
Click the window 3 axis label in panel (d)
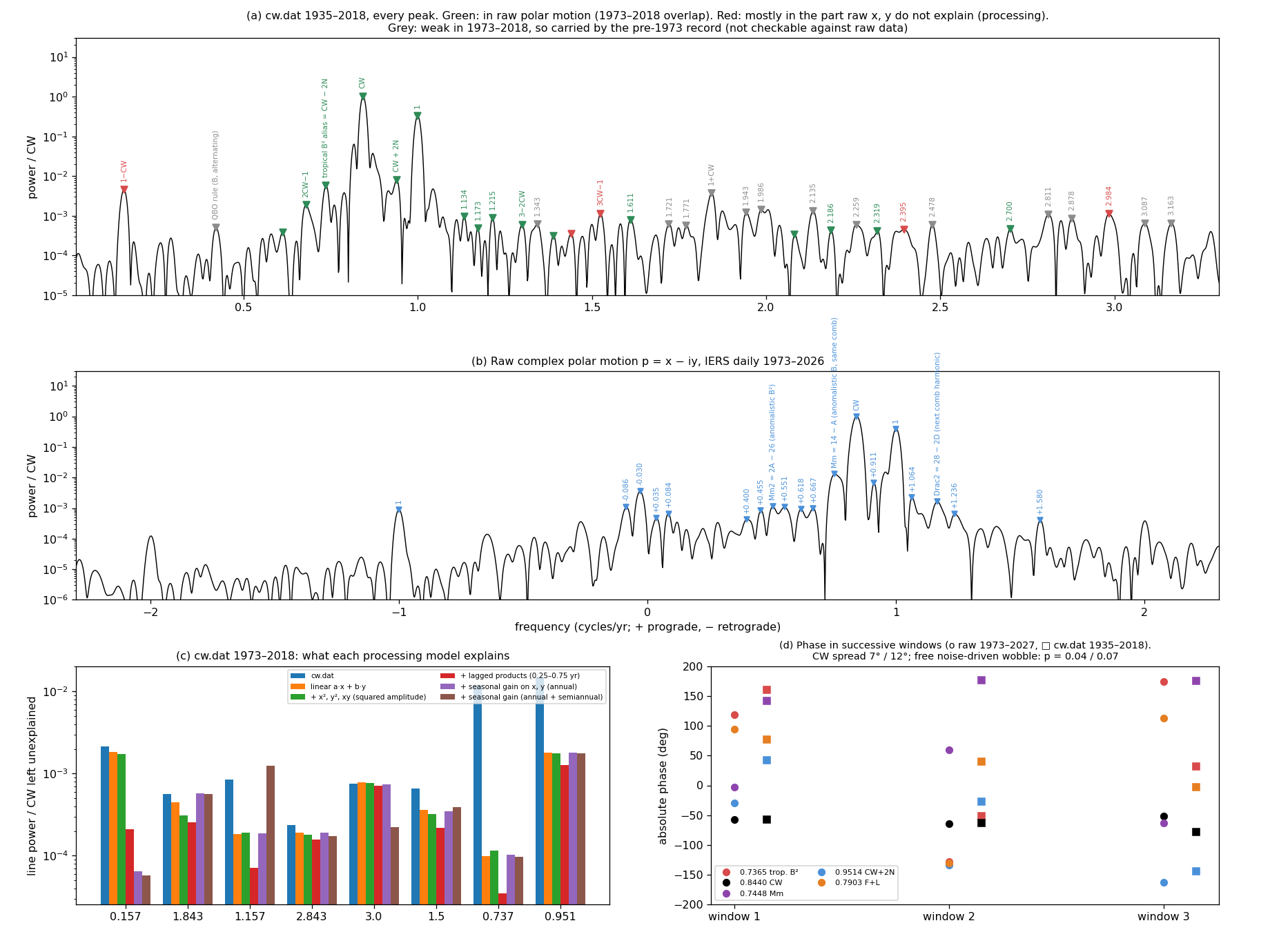point(1164,917)
